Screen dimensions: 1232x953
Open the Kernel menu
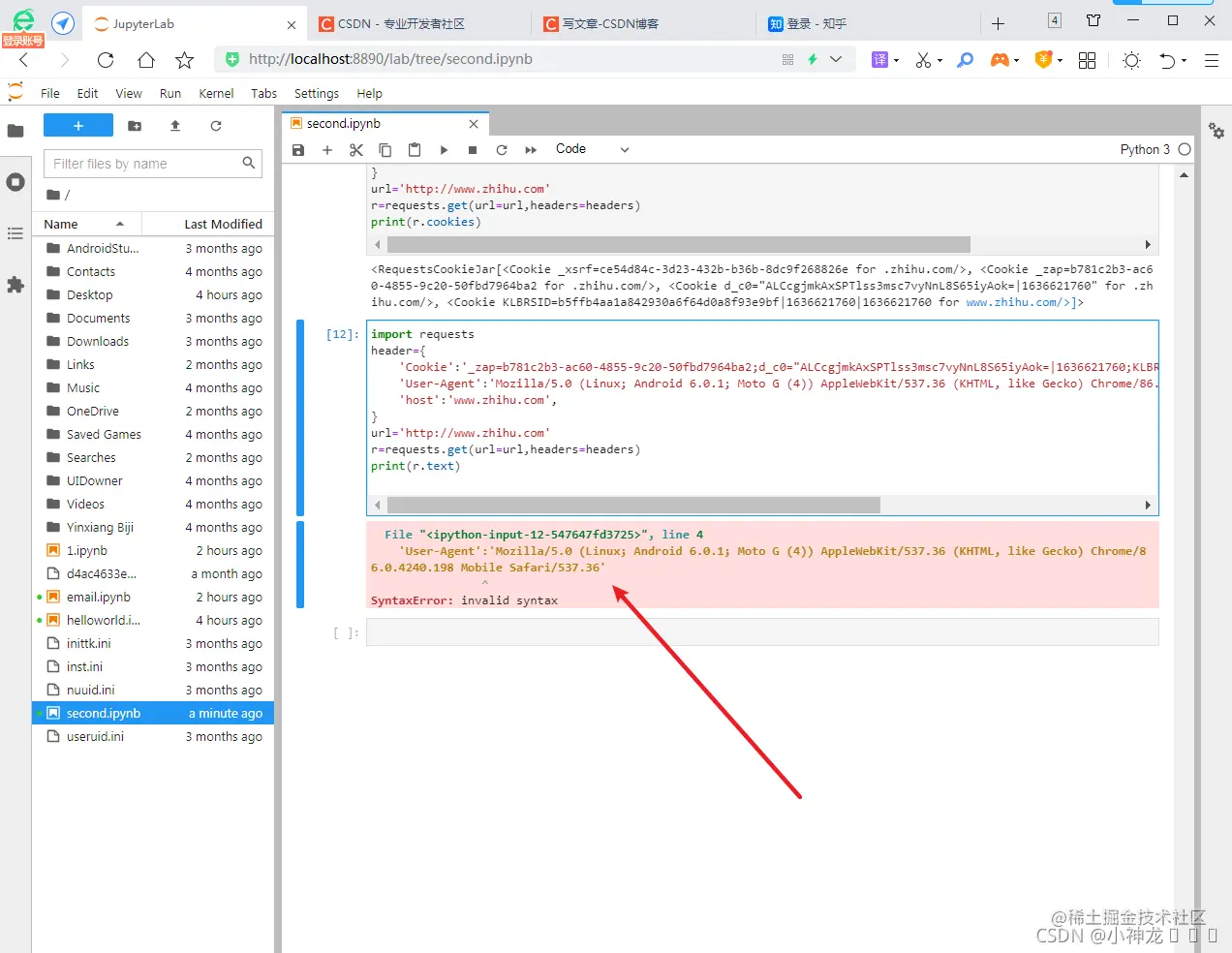click(x=216, y=94)
